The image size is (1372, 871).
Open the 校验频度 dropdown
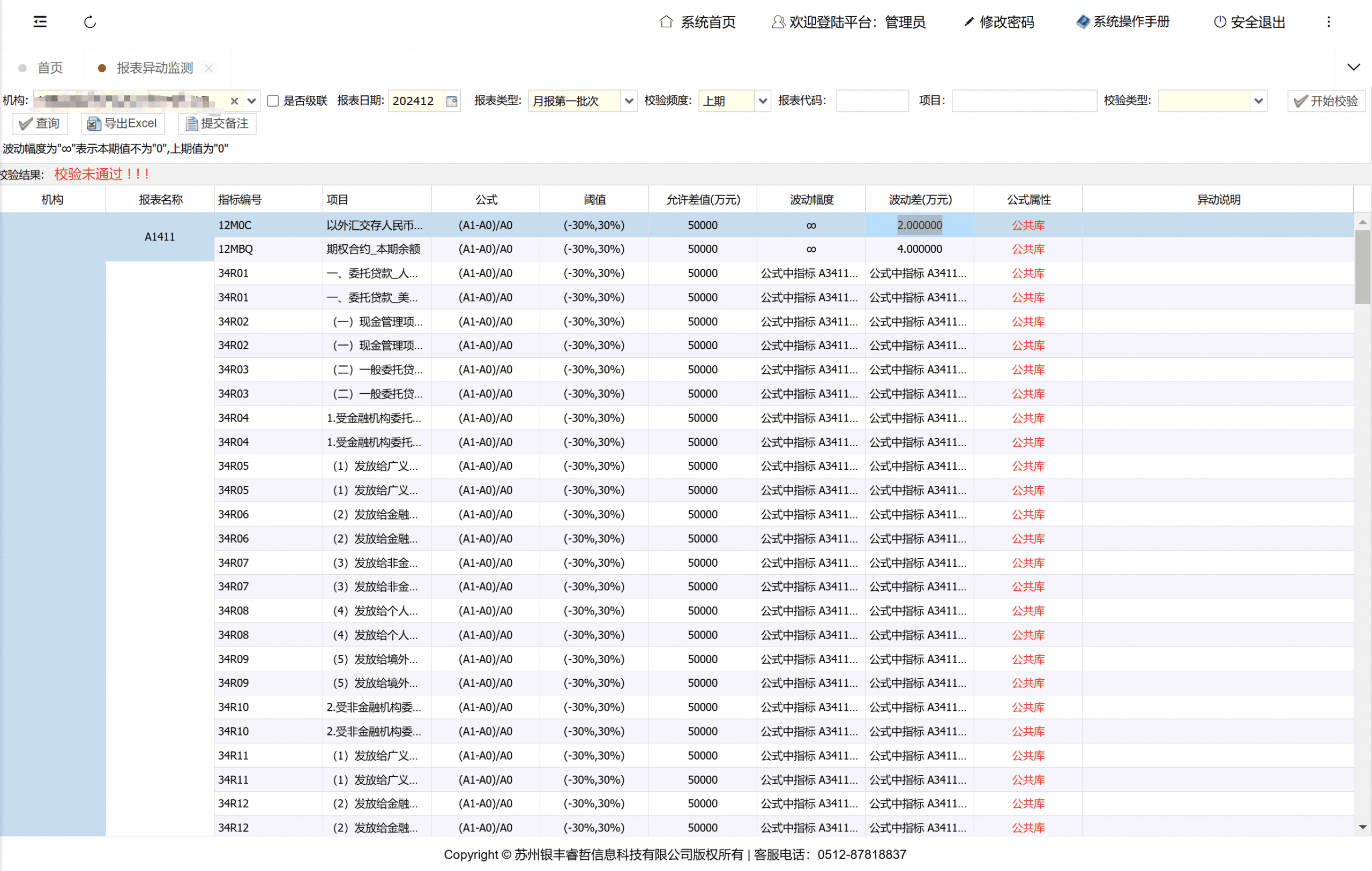(762, 101)
